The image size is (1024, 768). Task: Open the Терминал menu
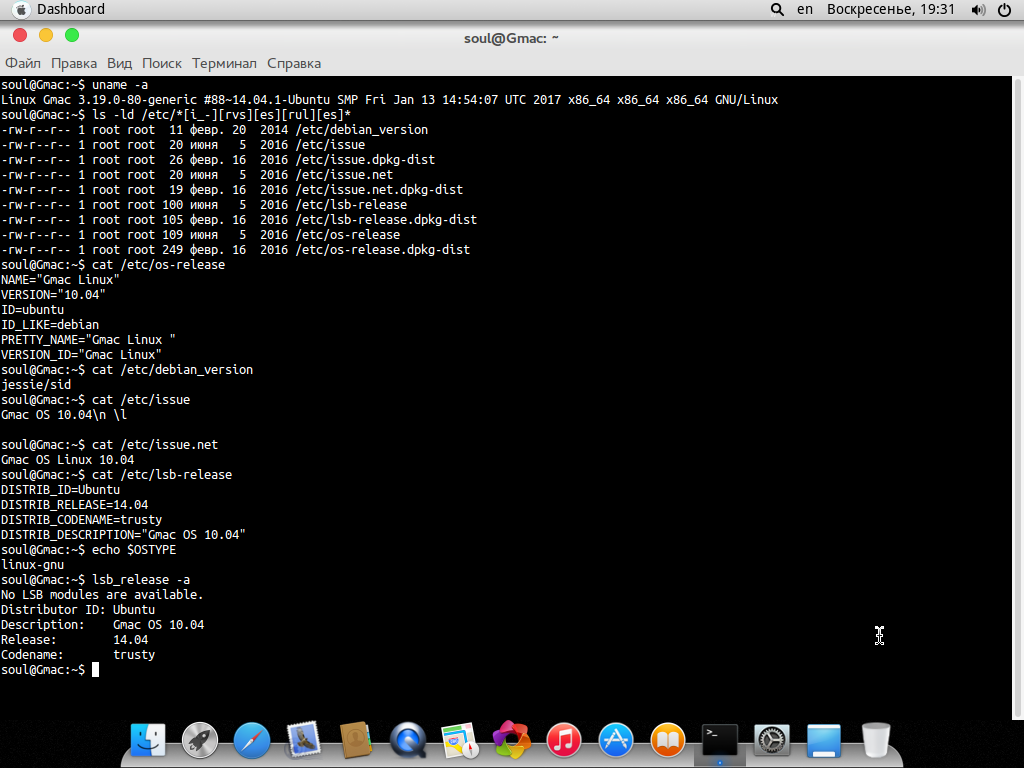point(224,63)
